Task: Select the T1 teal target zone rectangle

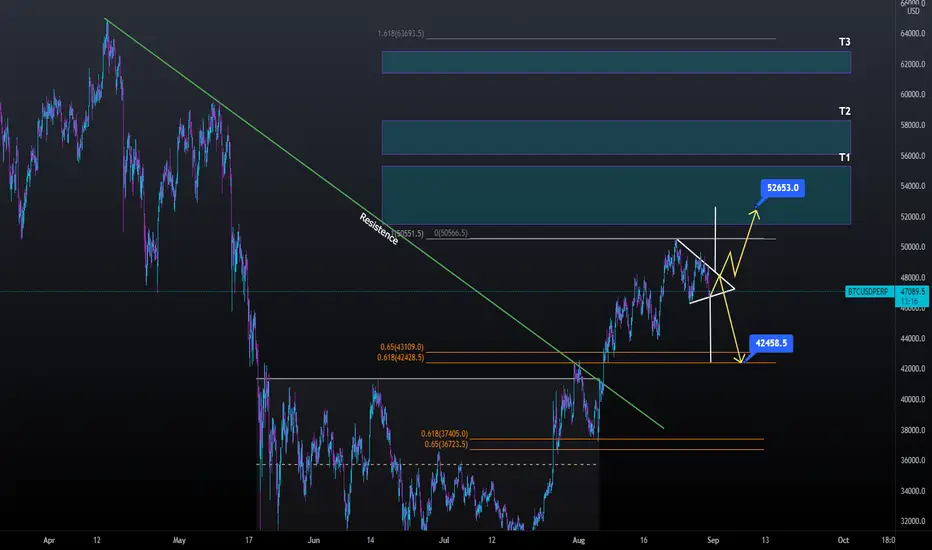Action: tap(616, 196)
